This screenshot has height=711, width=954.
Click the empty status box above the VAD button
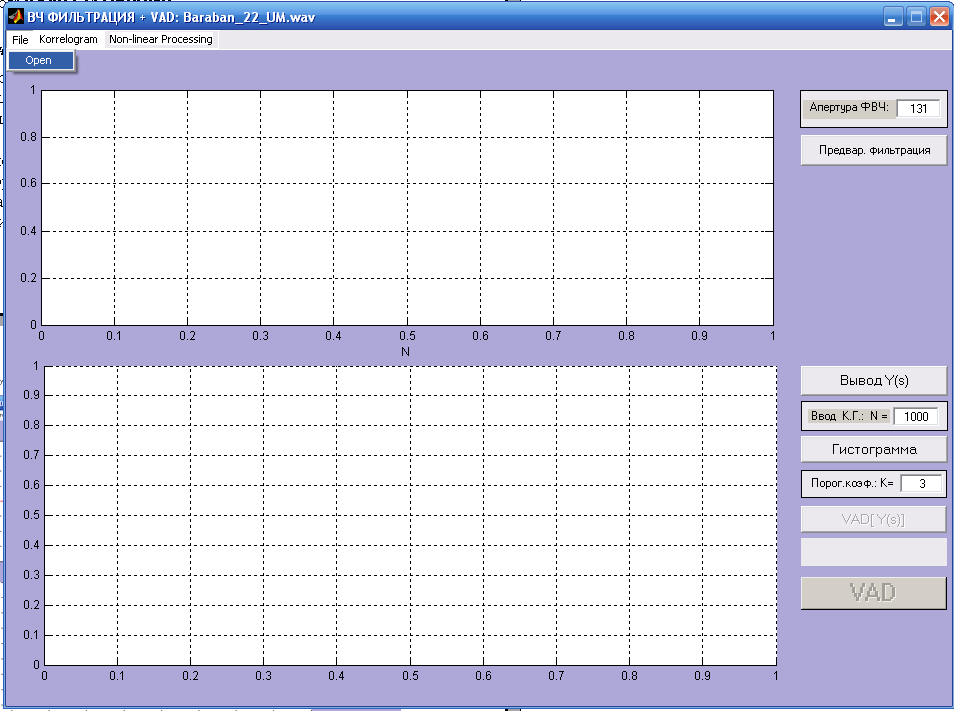[874, 552]
